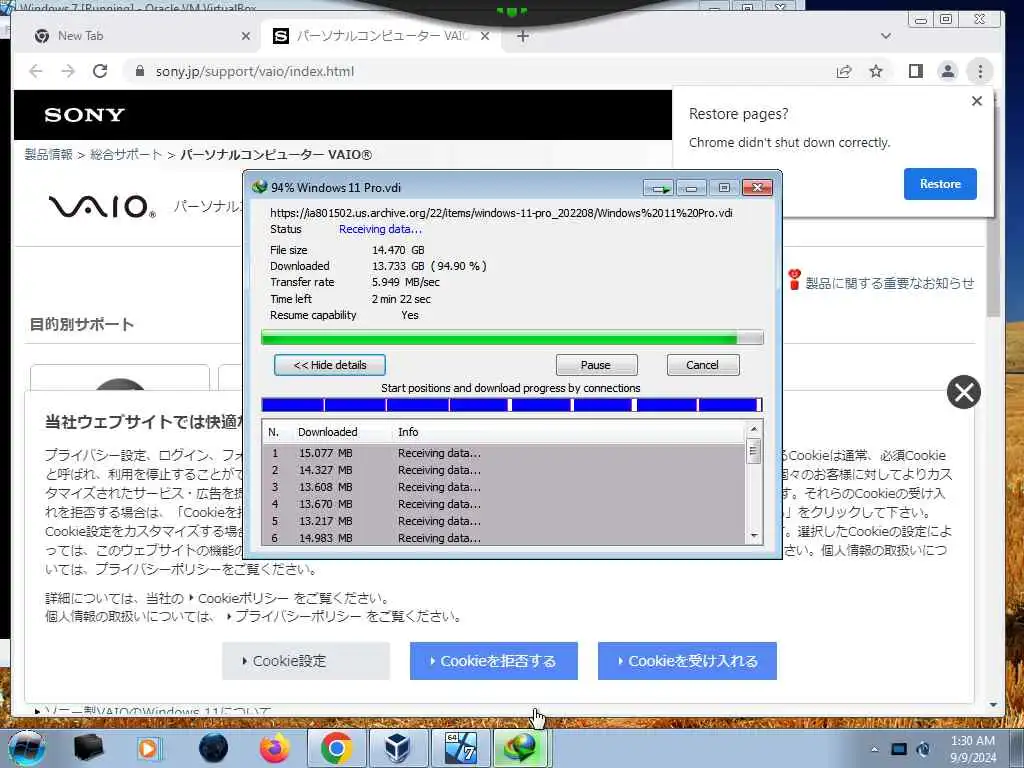Image resolution: width=1024 pixels, height=768 pixels.
Task: Click the Info column header
Action: 408,432
